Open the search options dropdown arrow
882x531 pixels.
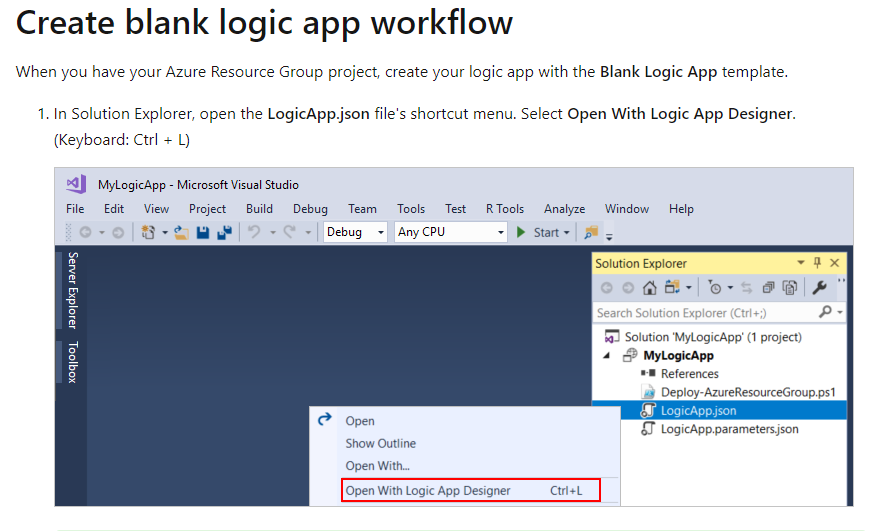840,312
